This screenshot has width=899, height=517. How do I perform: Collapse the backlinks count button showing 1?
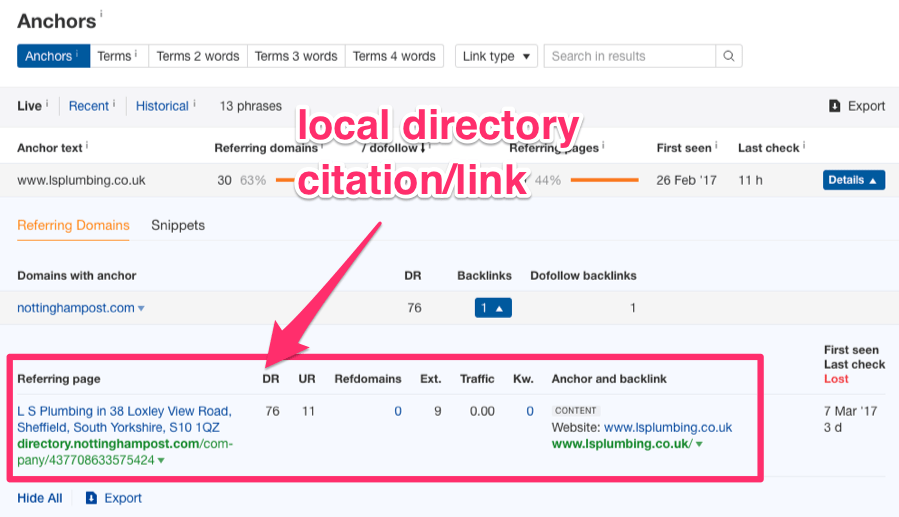[493, 308]
